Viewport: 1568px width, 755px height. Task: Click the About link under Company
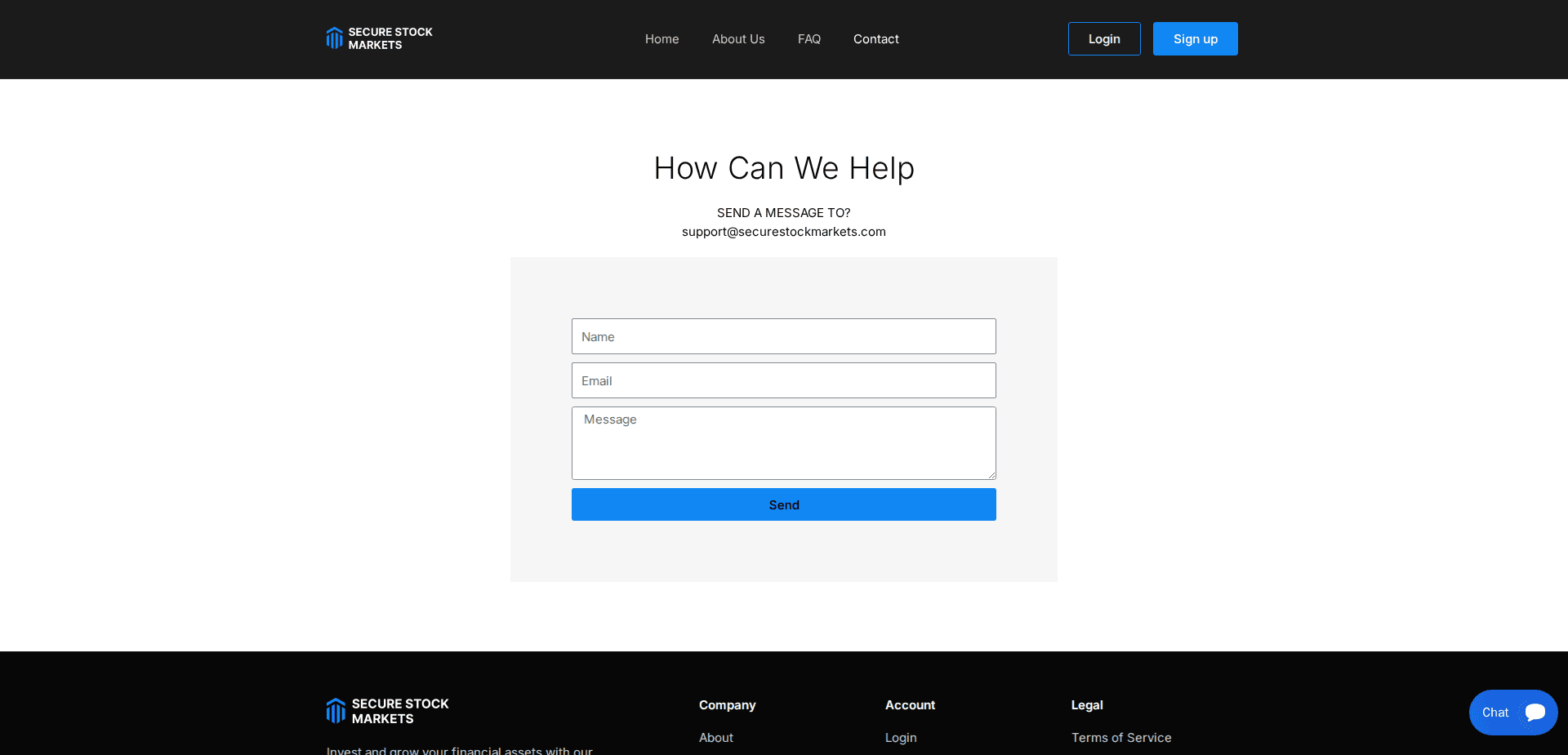[715, 737]
